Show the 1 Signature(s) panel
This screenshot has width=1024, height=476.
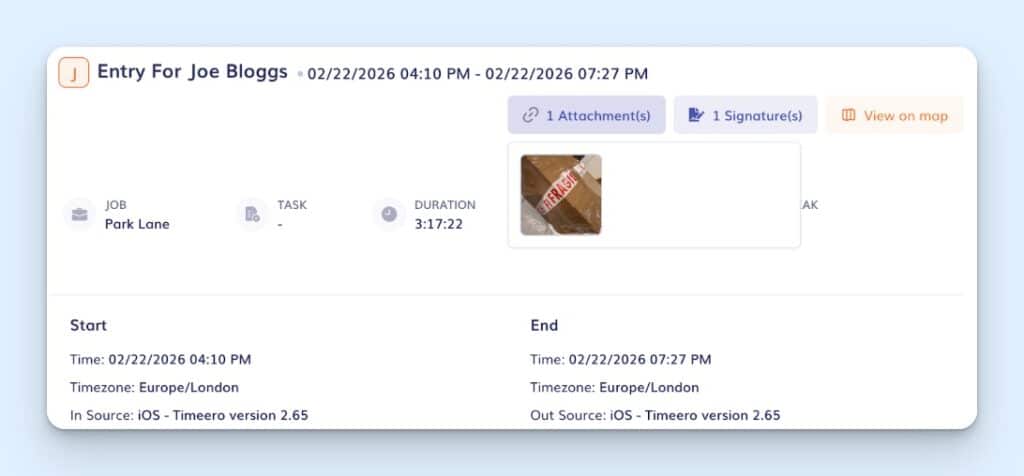(x=745, y=115)
